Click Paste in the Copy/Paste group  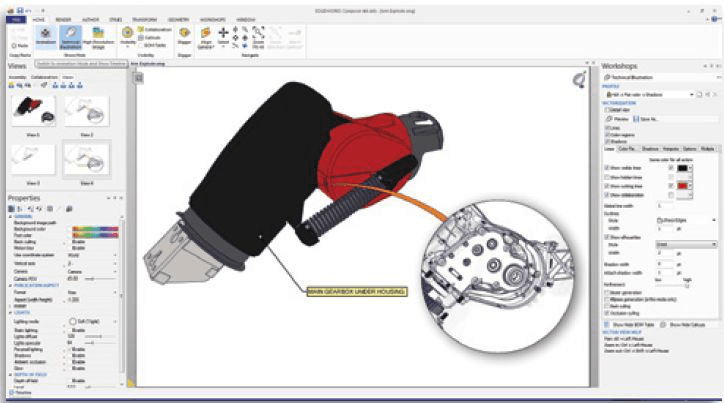point(20,45)
